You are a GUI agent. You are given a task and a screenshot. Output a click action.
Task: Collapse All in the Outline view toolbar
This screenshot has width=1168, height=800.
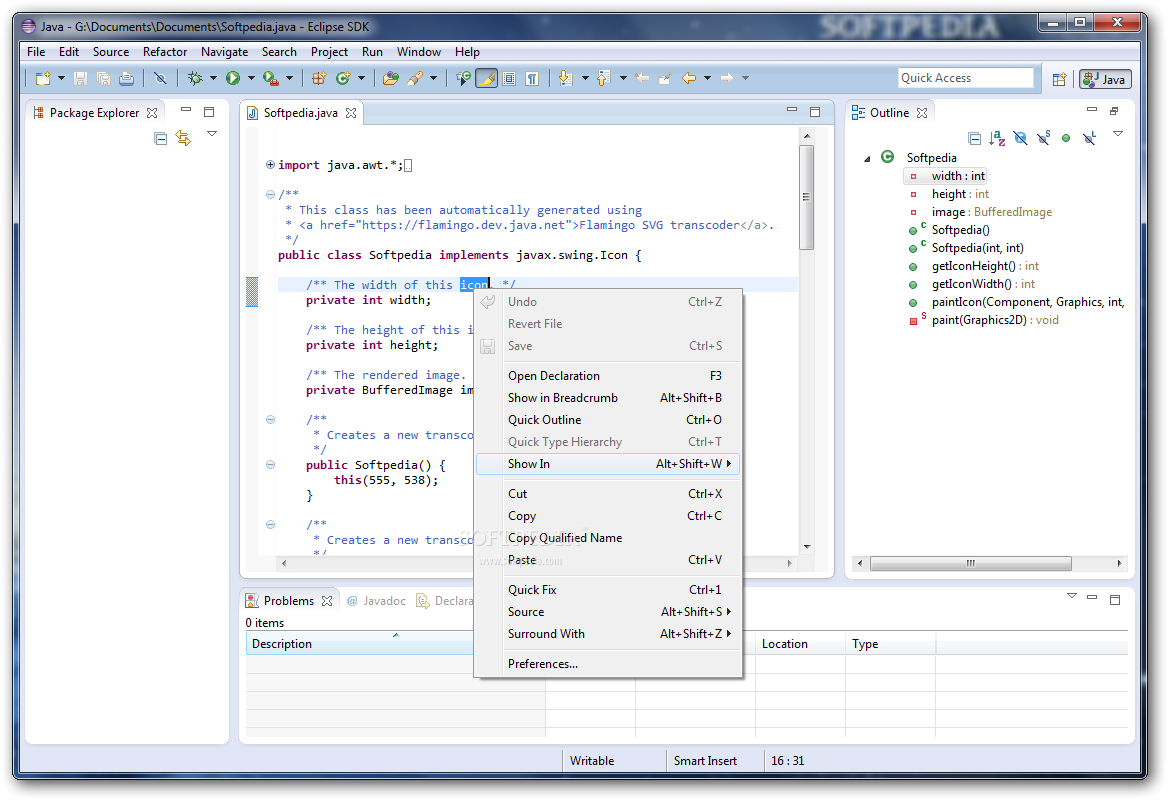click(974, 139)
